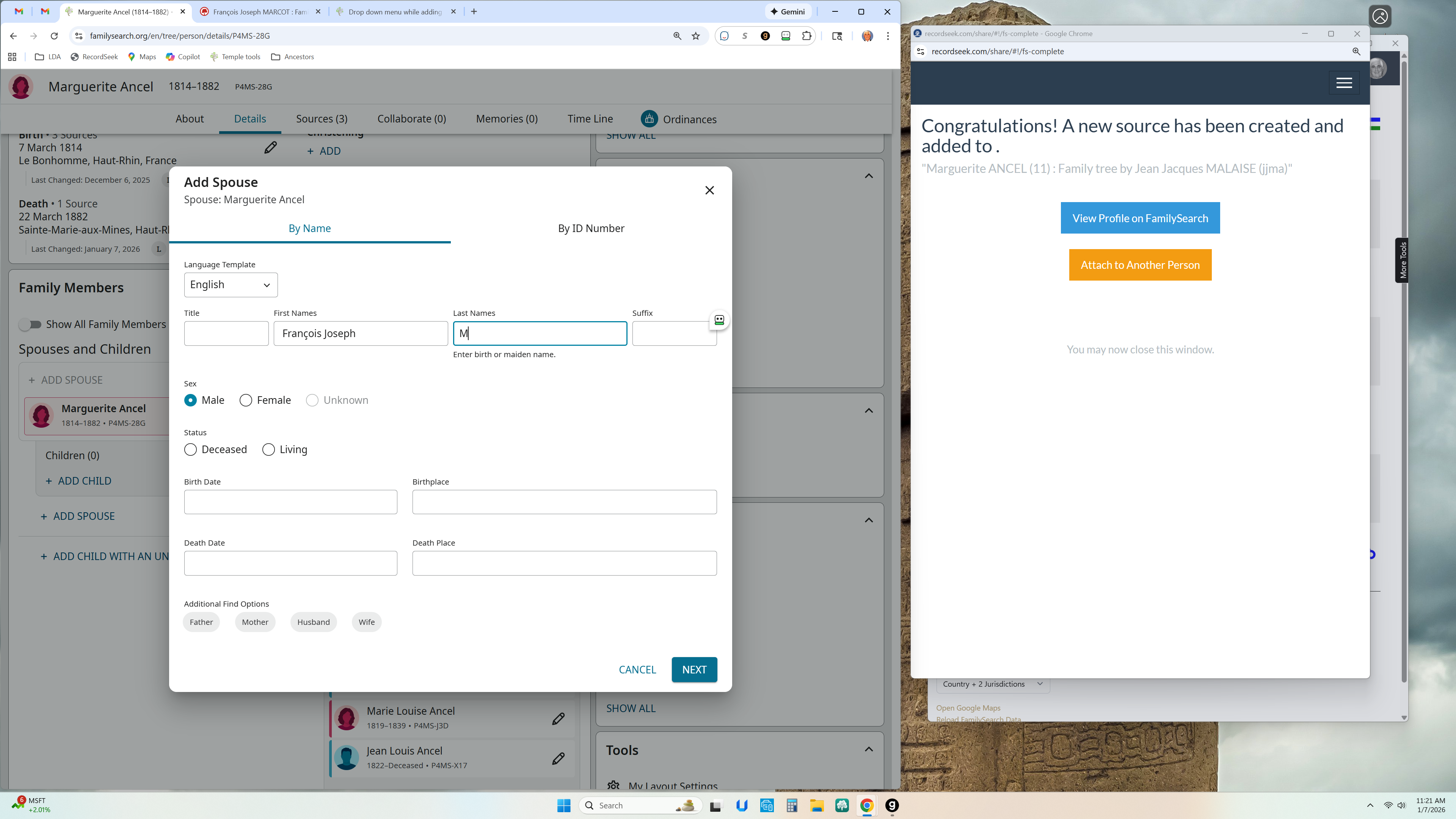
Task: Select the Female sex radio button
Action: (246, 400)
